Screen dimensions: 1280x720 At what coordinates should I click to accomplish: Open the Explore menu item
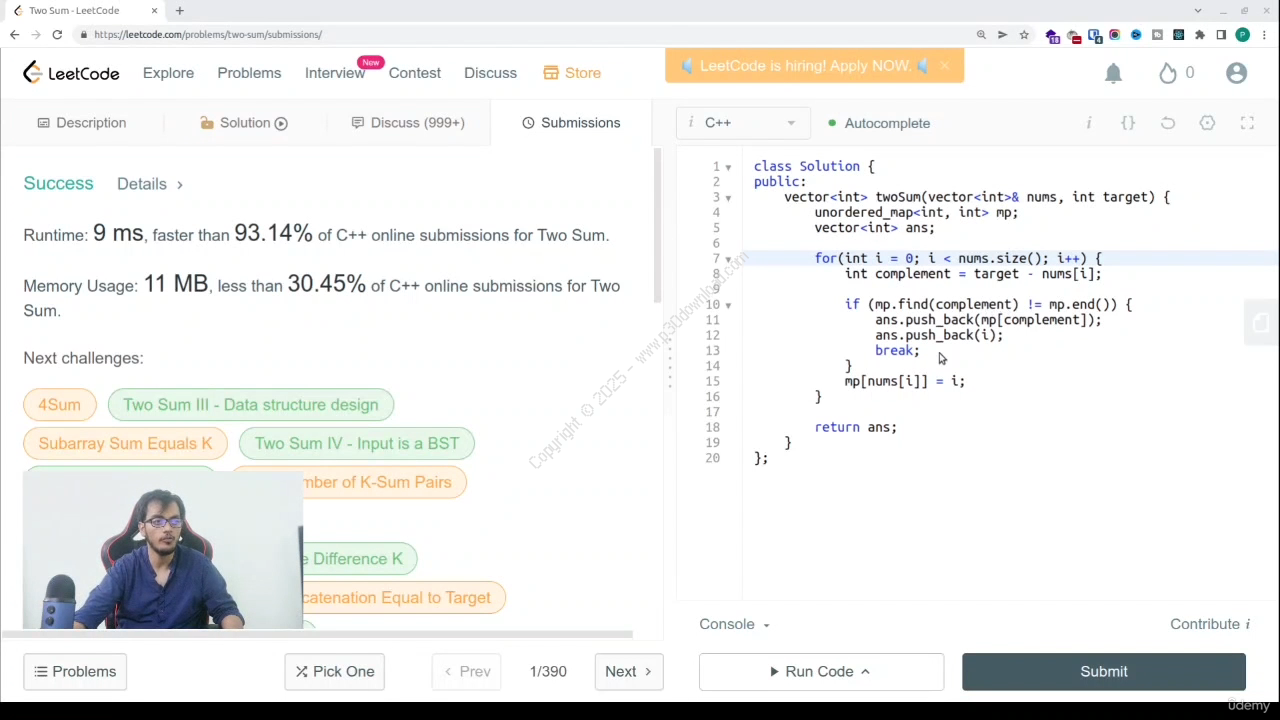pyautogui.click(x=168, y=73)
